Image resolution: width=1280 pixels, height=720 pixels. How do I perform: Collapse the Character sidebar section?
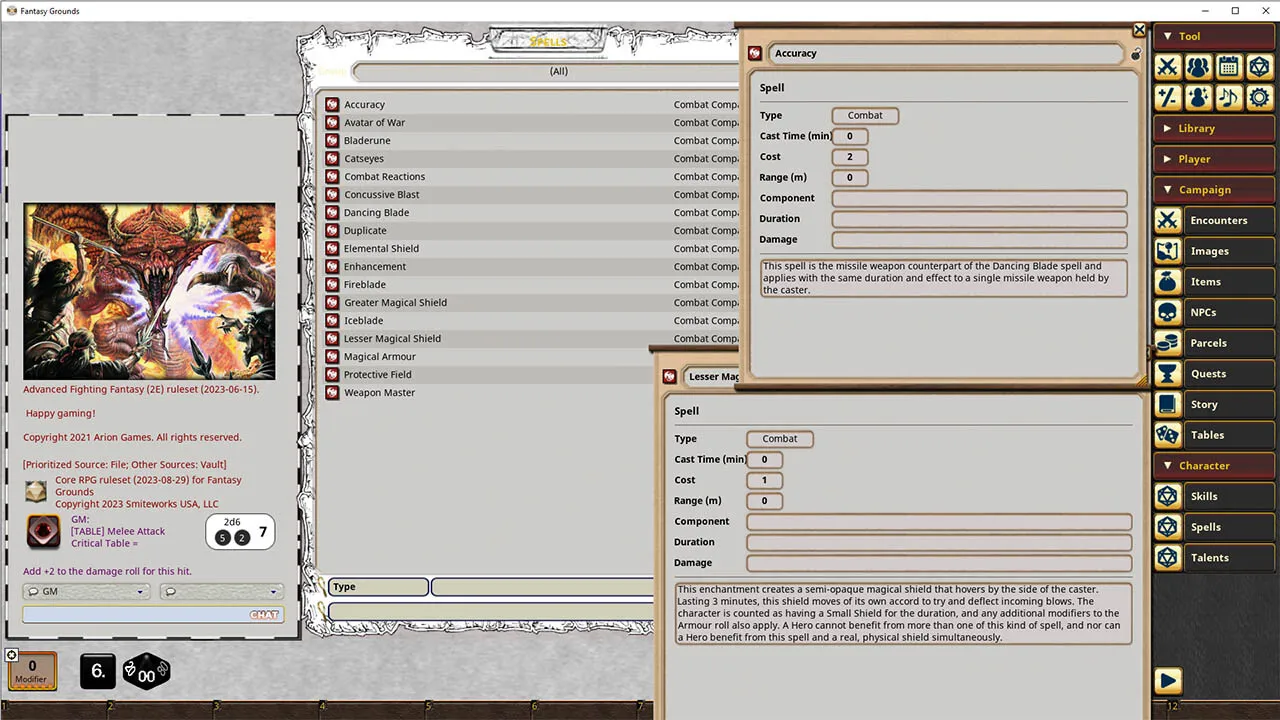click(1213, 465)
